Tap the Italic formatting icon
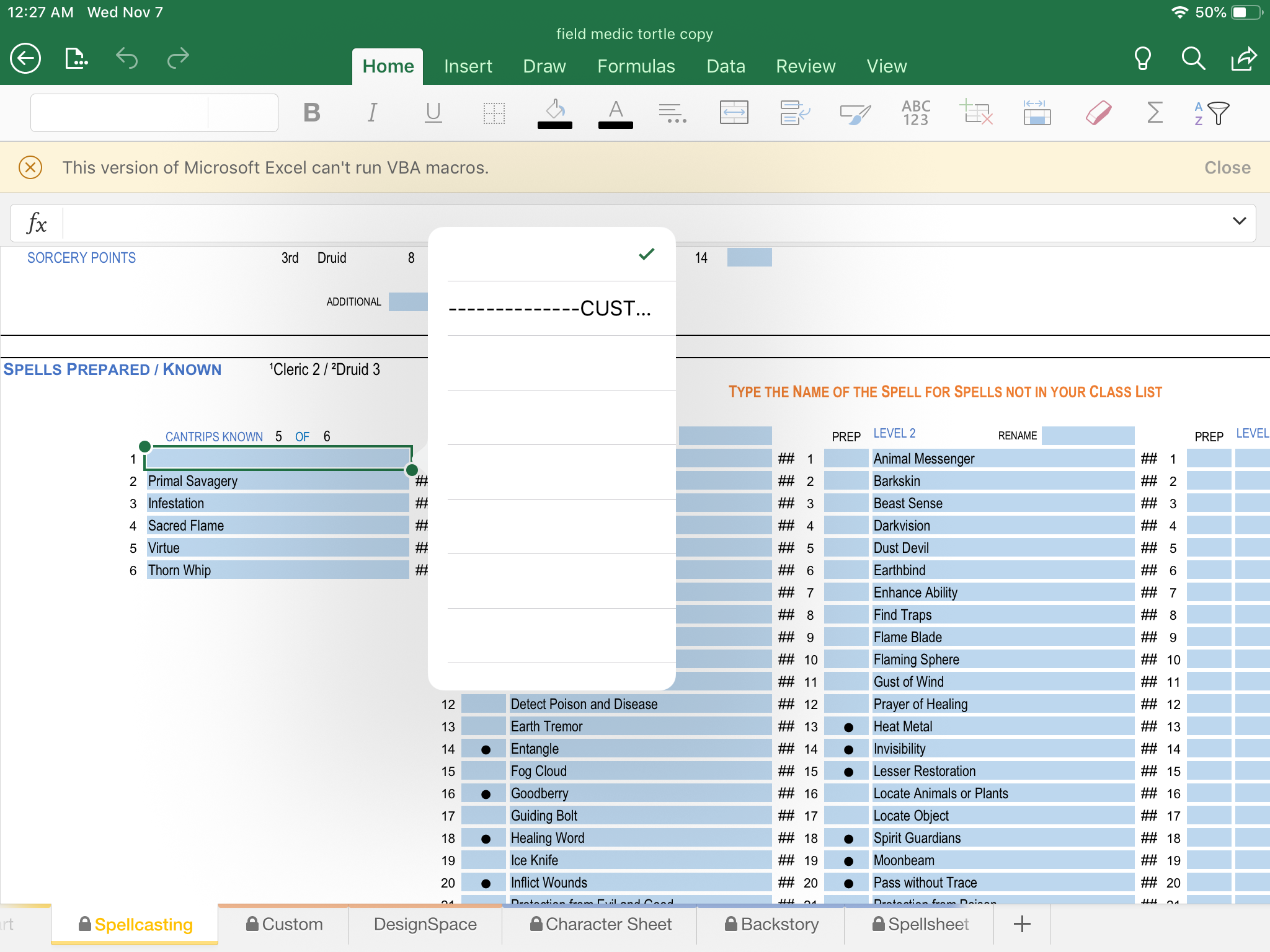 (372, 113)
